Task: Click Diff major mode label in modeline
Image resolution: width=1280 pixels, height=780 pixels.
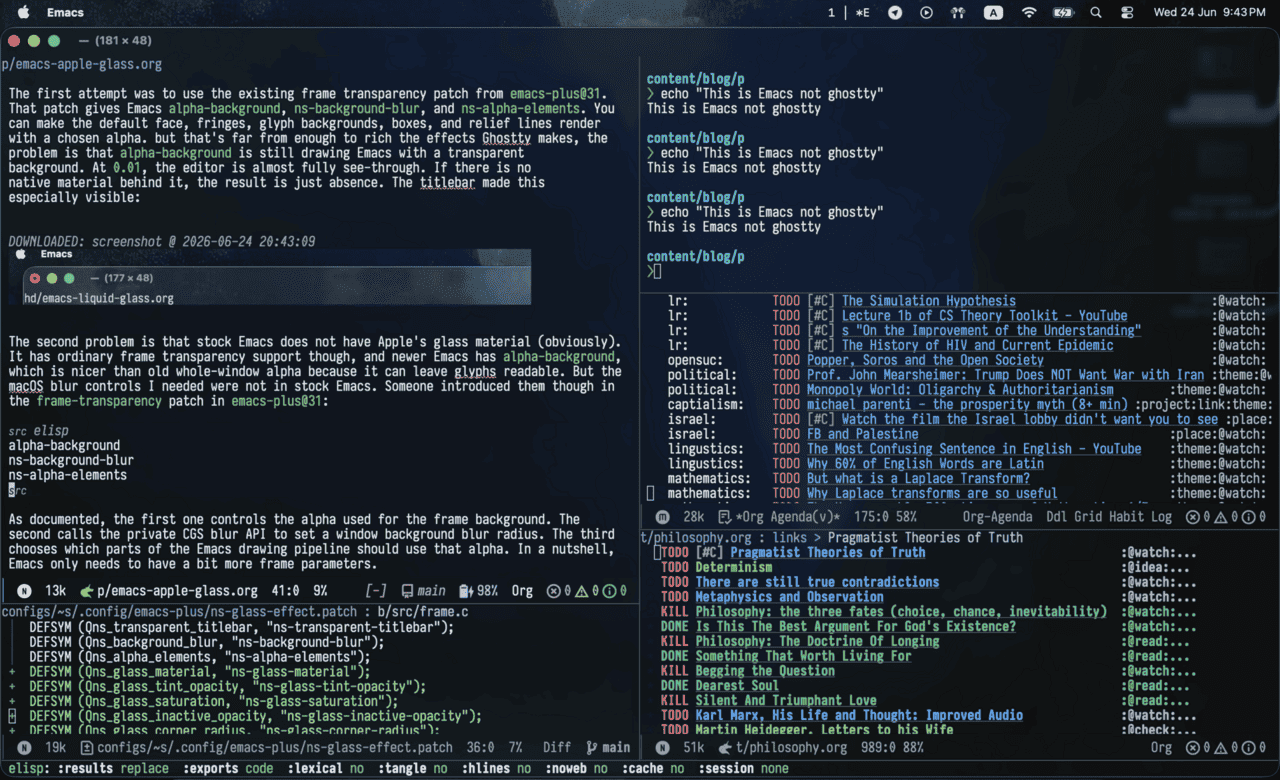Action: tap(557, 747)
